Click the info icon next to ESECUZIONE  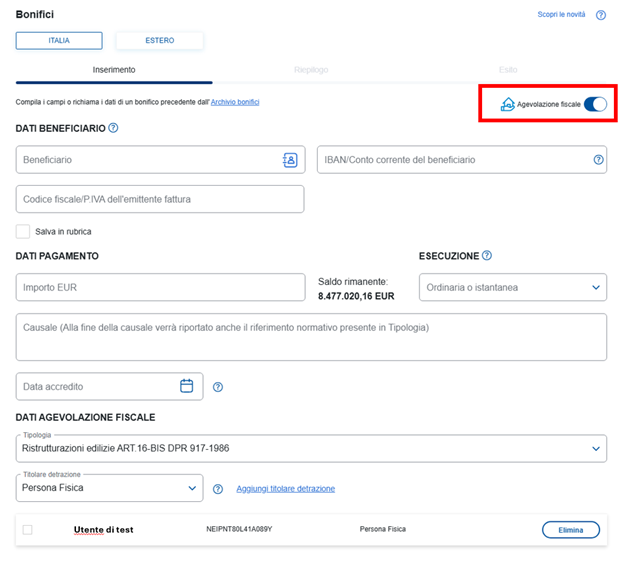[x=487, y=256]
